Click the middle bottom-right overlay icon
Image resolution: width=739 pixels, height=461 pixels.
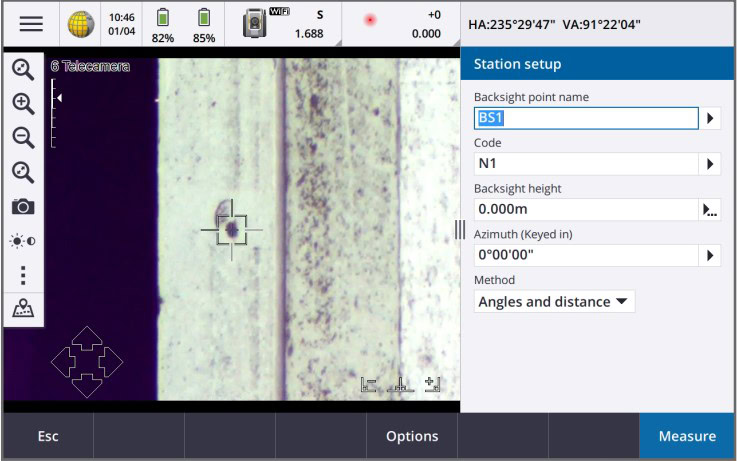[x=400, y=385]
